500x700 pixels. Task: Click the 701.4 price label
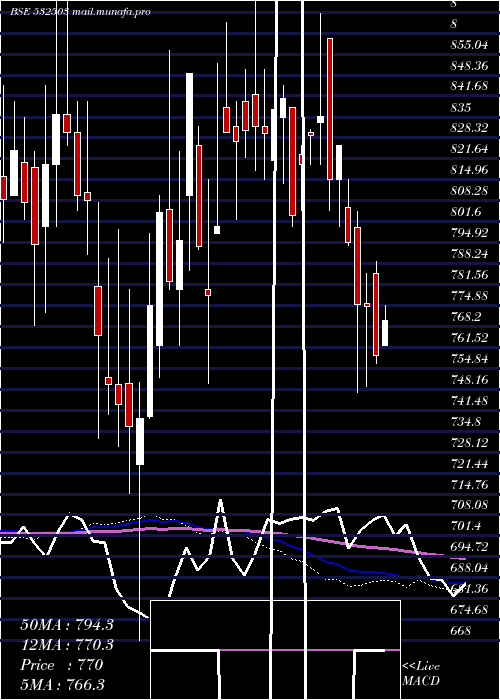coord(466,527)
